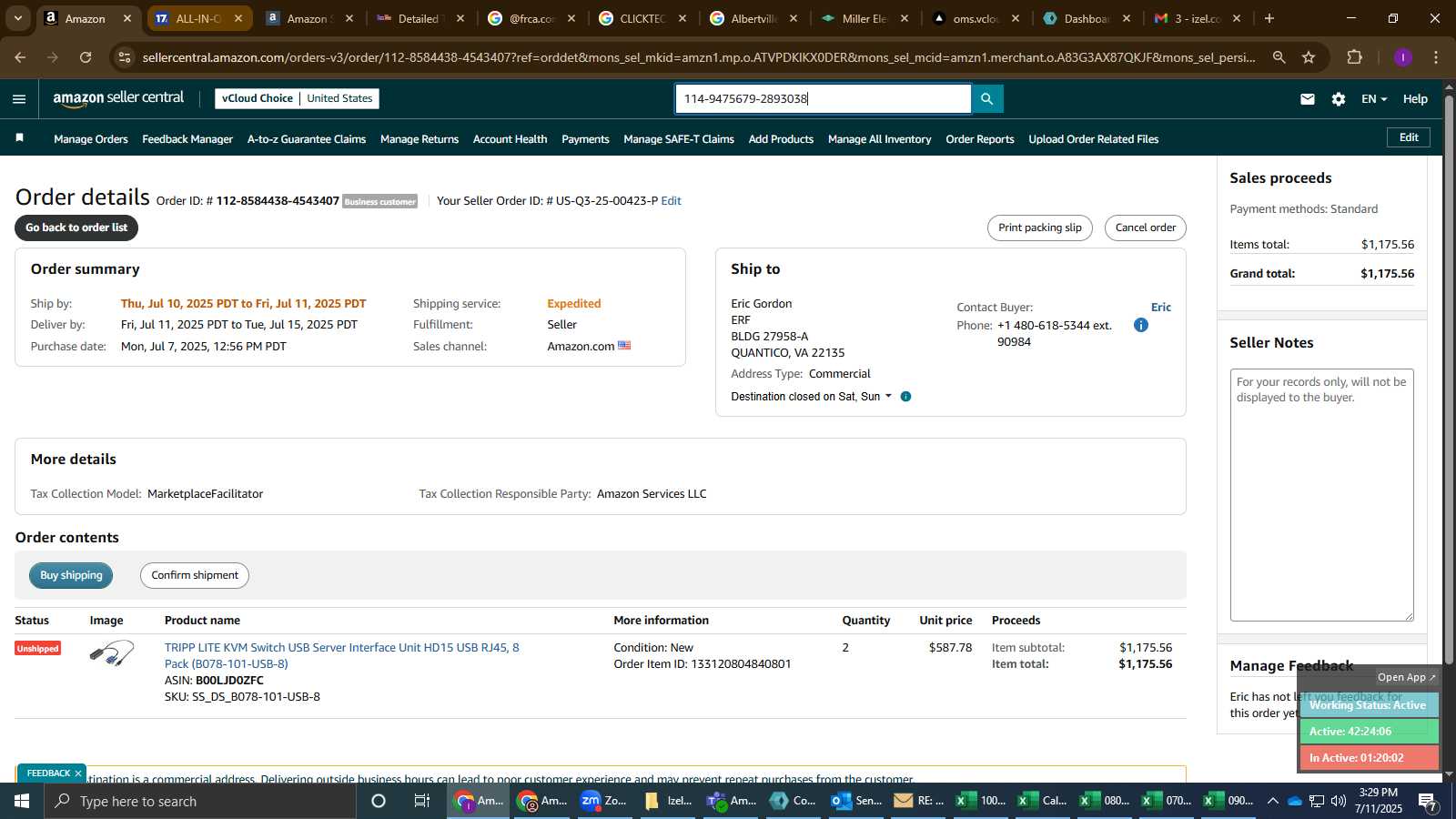Go back in browser history
This screenshot has height=819, width=1456.
(x=20, y=57)
